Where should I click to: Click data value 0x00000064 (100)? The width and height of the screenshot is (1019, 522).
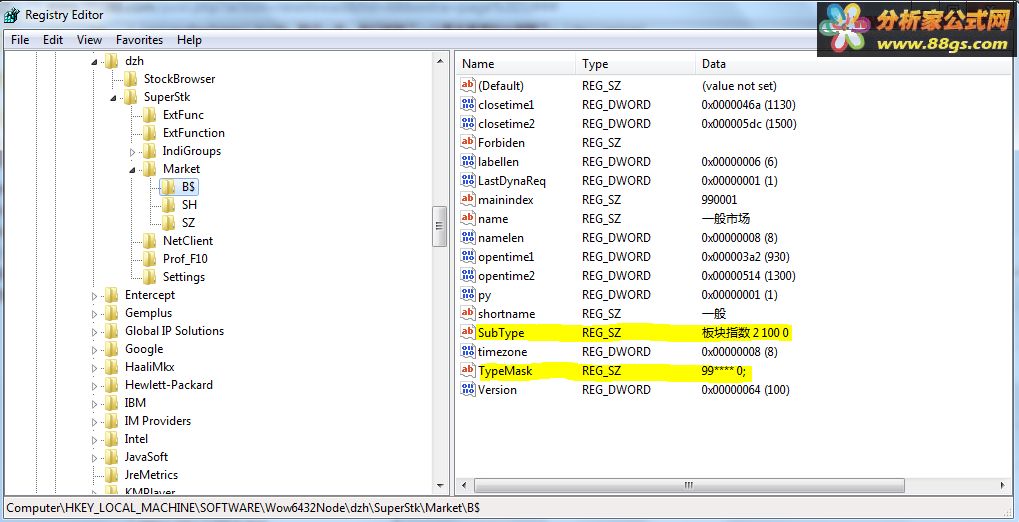[x=745, y=390]
